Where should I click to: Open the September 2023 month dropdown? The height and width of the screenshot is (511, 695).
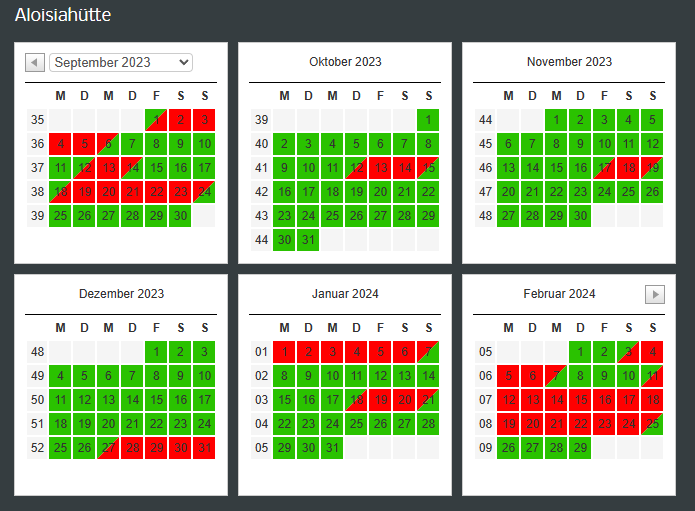click(121, 62)
